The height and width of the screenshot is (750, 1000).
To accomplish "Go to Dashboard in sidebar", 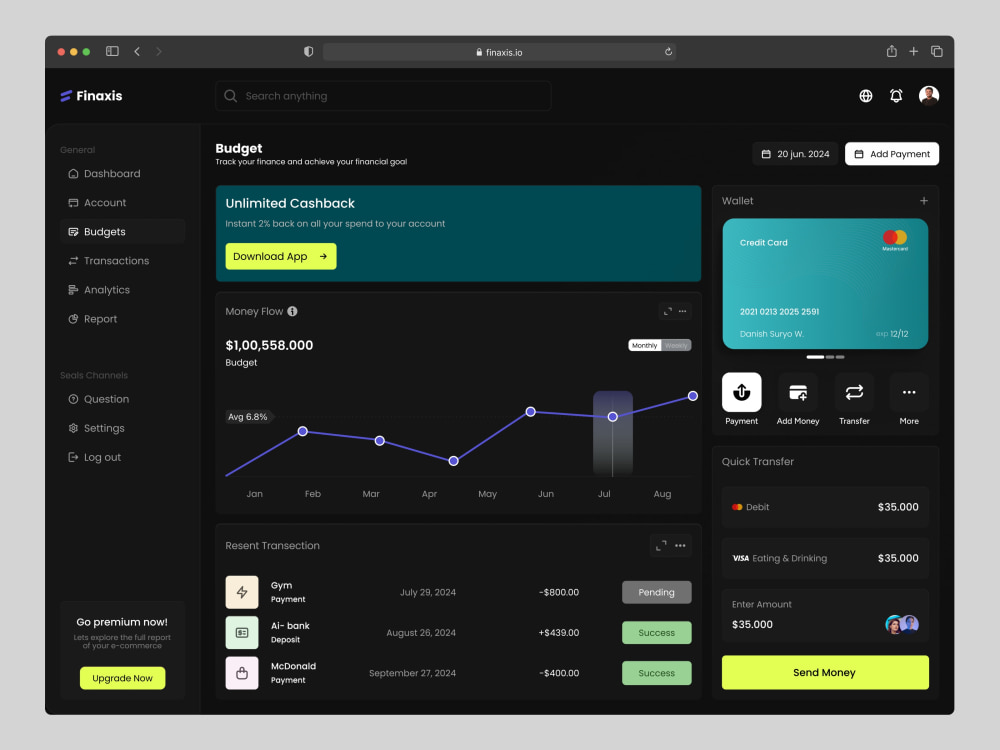I will tap(122, 173).
